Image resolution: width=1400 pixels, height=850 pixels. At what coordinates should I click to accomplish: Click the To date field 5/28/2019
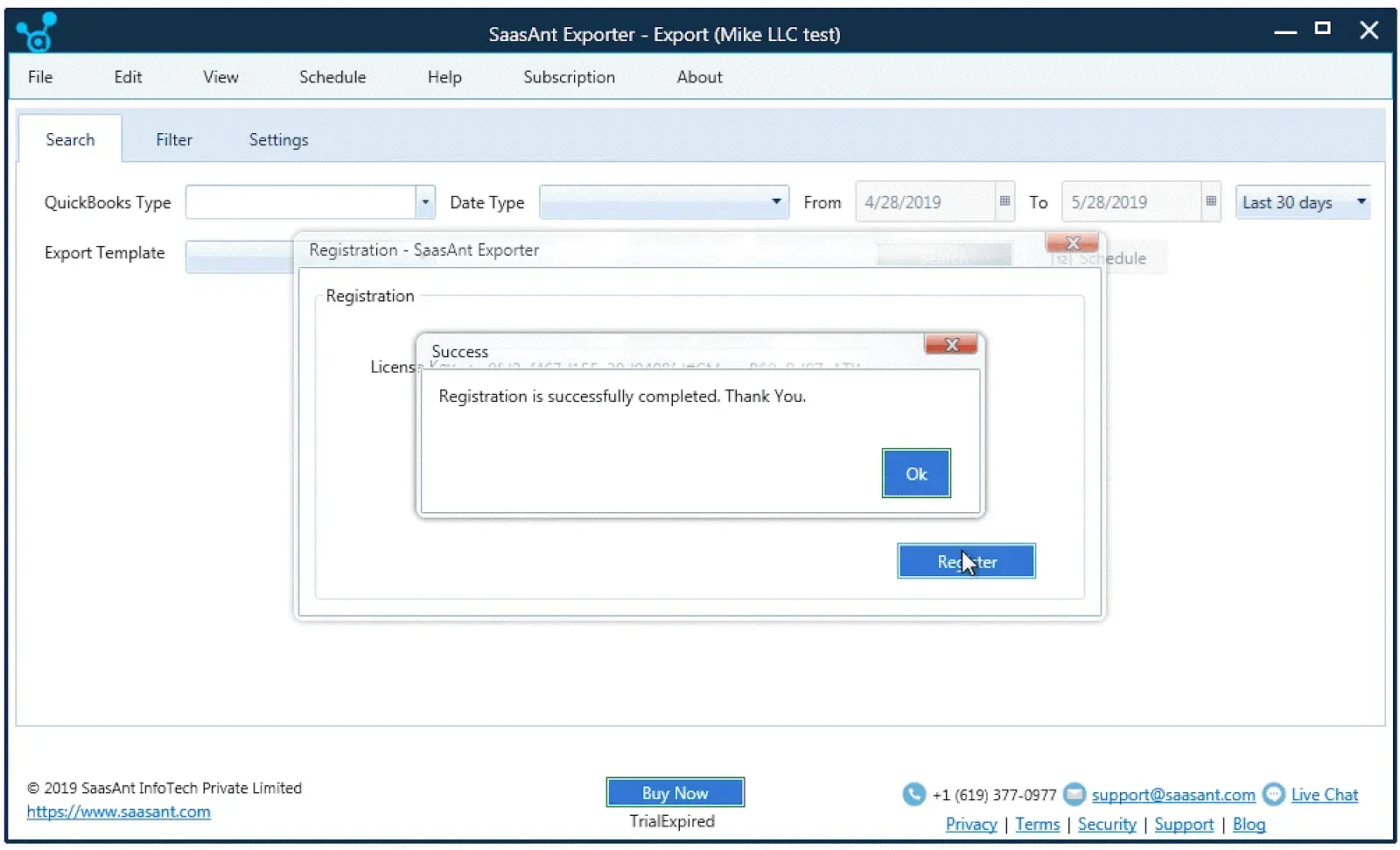coord(1131,202)
